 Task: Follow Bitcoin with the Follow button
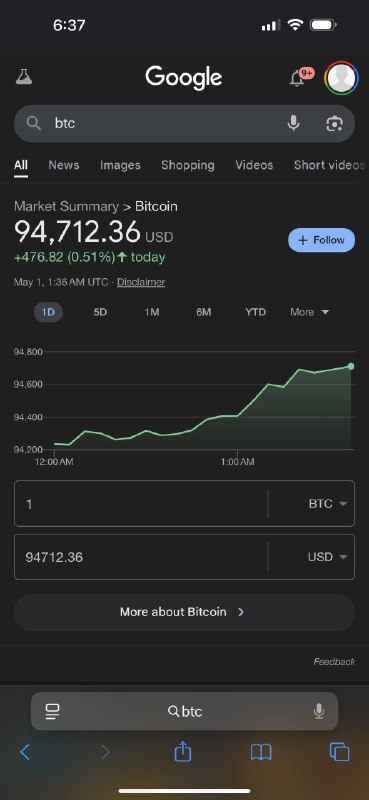coord(322,240)
